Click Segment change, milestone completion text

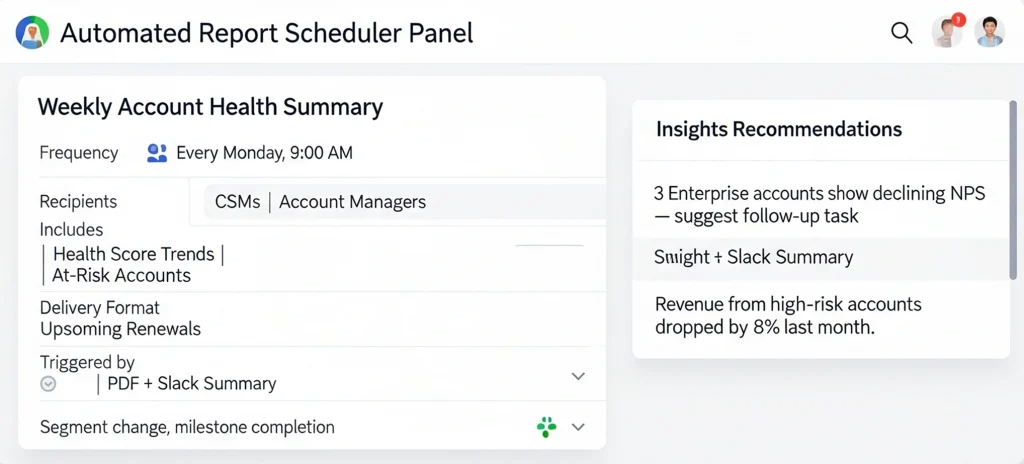pyautogui.click(x=187, y=427)
